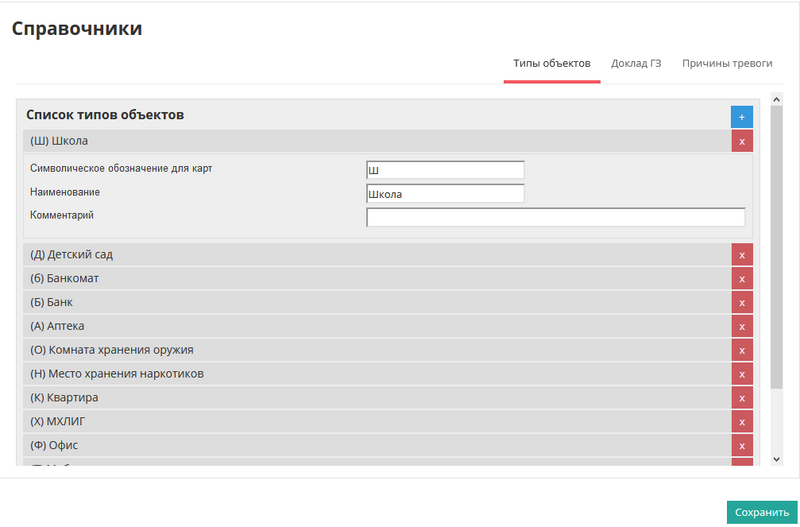The height and width of the screenshot is (527, 800).
Task: Remove the Детский сад entry
Action: tap(741, 255)
